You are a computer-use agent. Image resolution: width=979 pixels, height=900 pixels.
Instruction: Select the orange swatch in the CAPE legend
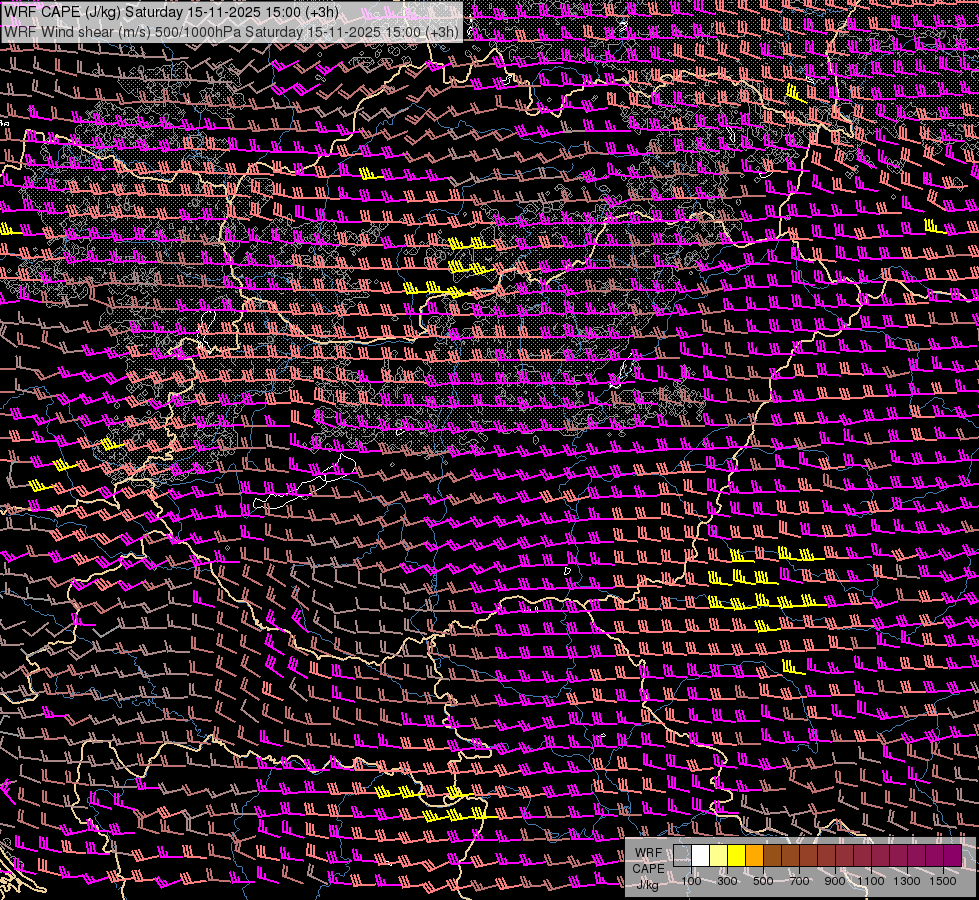point(755,855)
